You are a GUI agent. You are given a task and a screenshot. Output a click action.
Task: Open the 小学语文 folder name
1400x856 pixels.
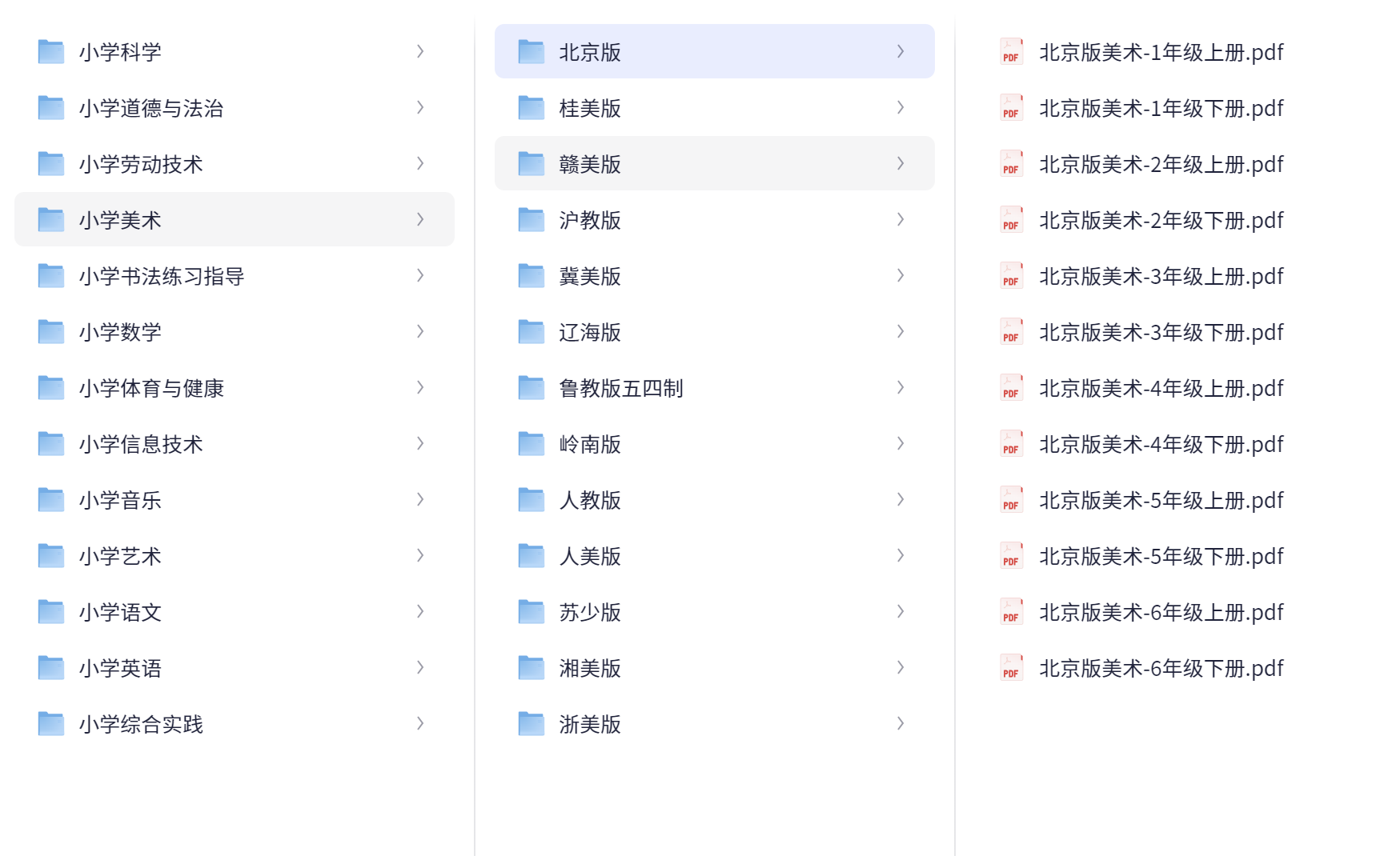120,612
